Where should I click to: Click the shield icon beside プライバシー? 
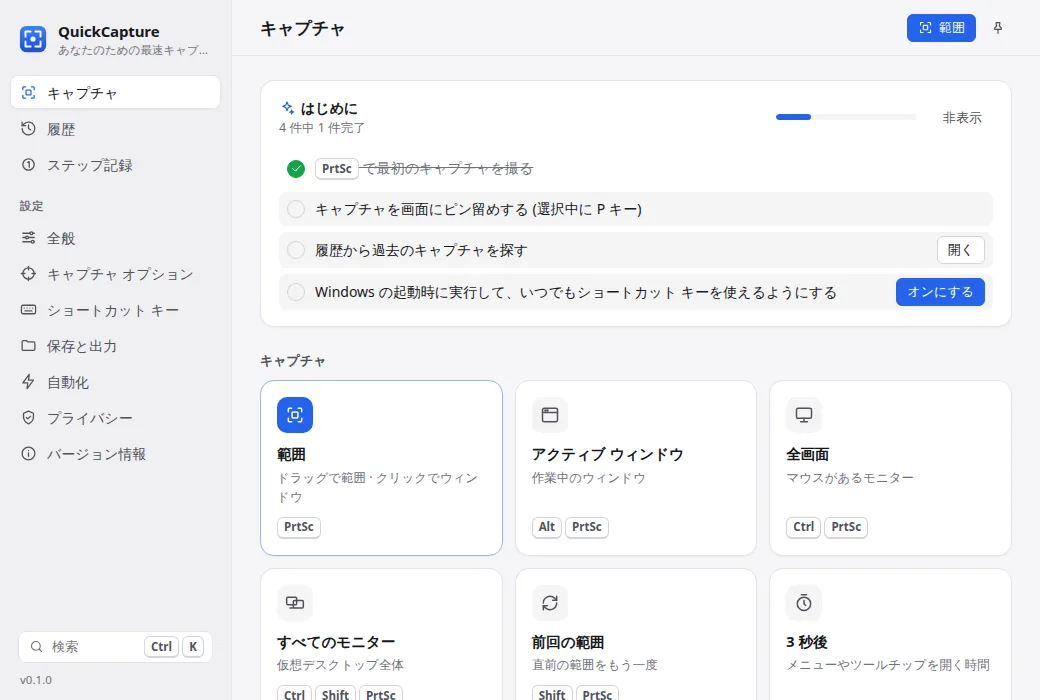(x=28, y=417)
